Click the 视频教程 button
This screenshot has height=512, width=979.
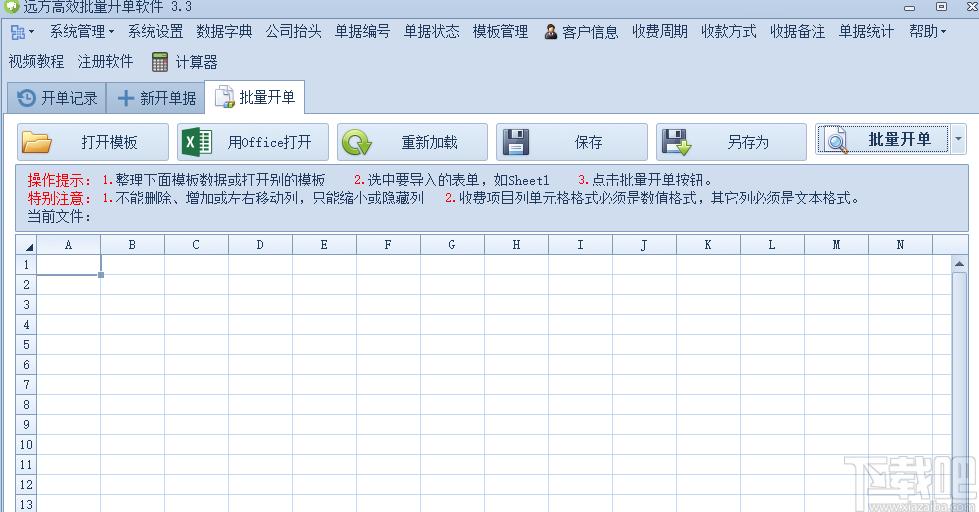pyautogui.click(x=36, y=61)
